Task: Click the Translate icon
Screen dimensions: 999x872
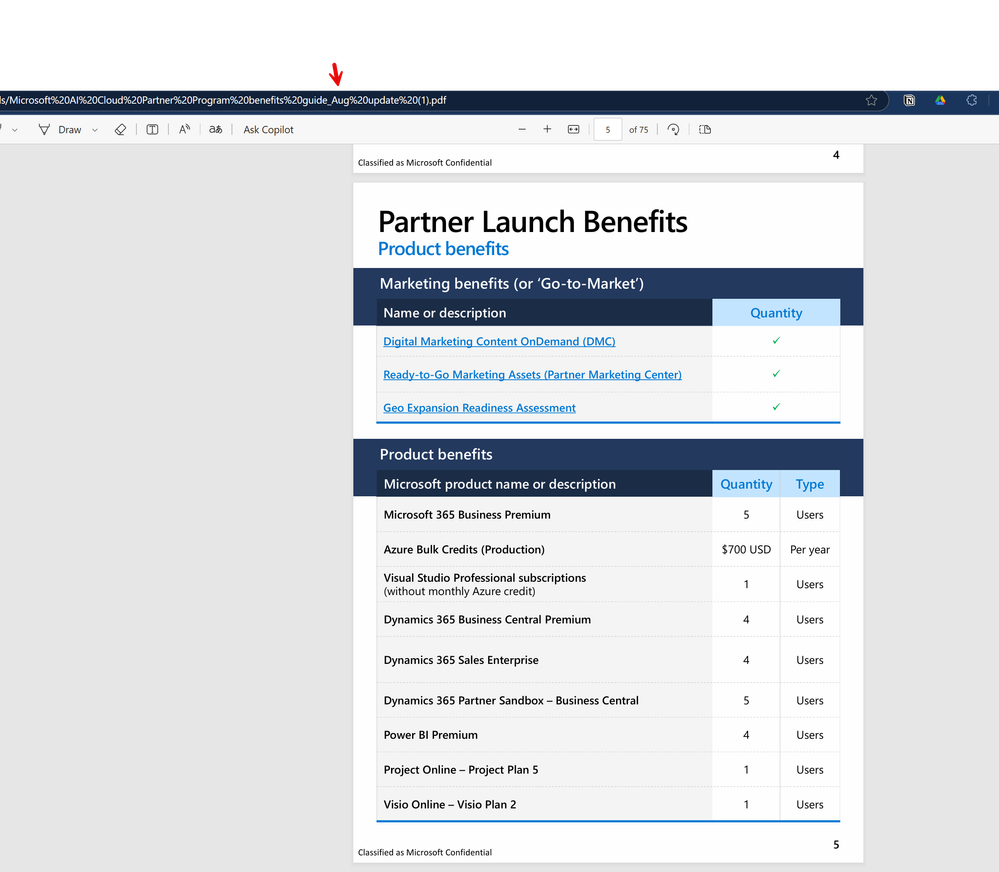Action: click(216, 129)
